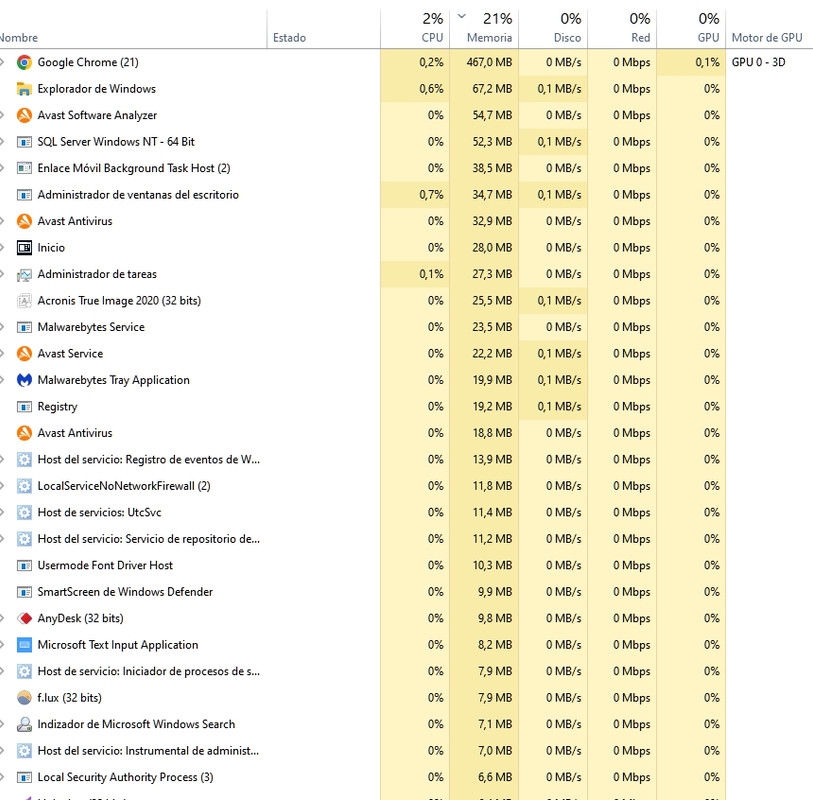Click the icon of Avast Antivirus using 32,9 MB
Screen dimensions: 813x800
point(24,221)
